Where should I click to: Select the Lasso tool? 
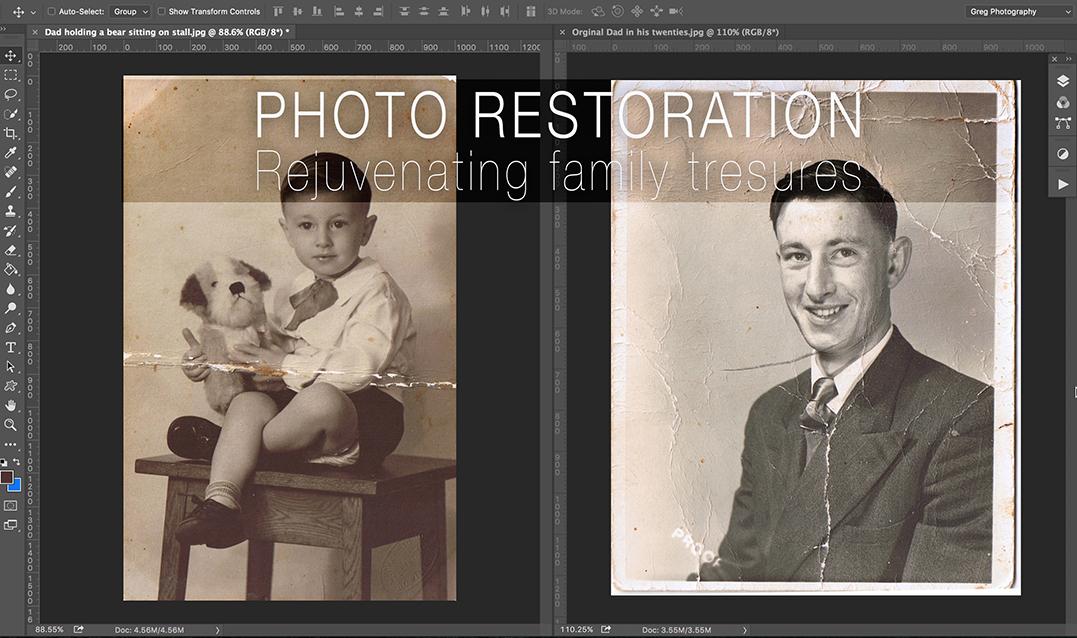(x=11, y=94)
